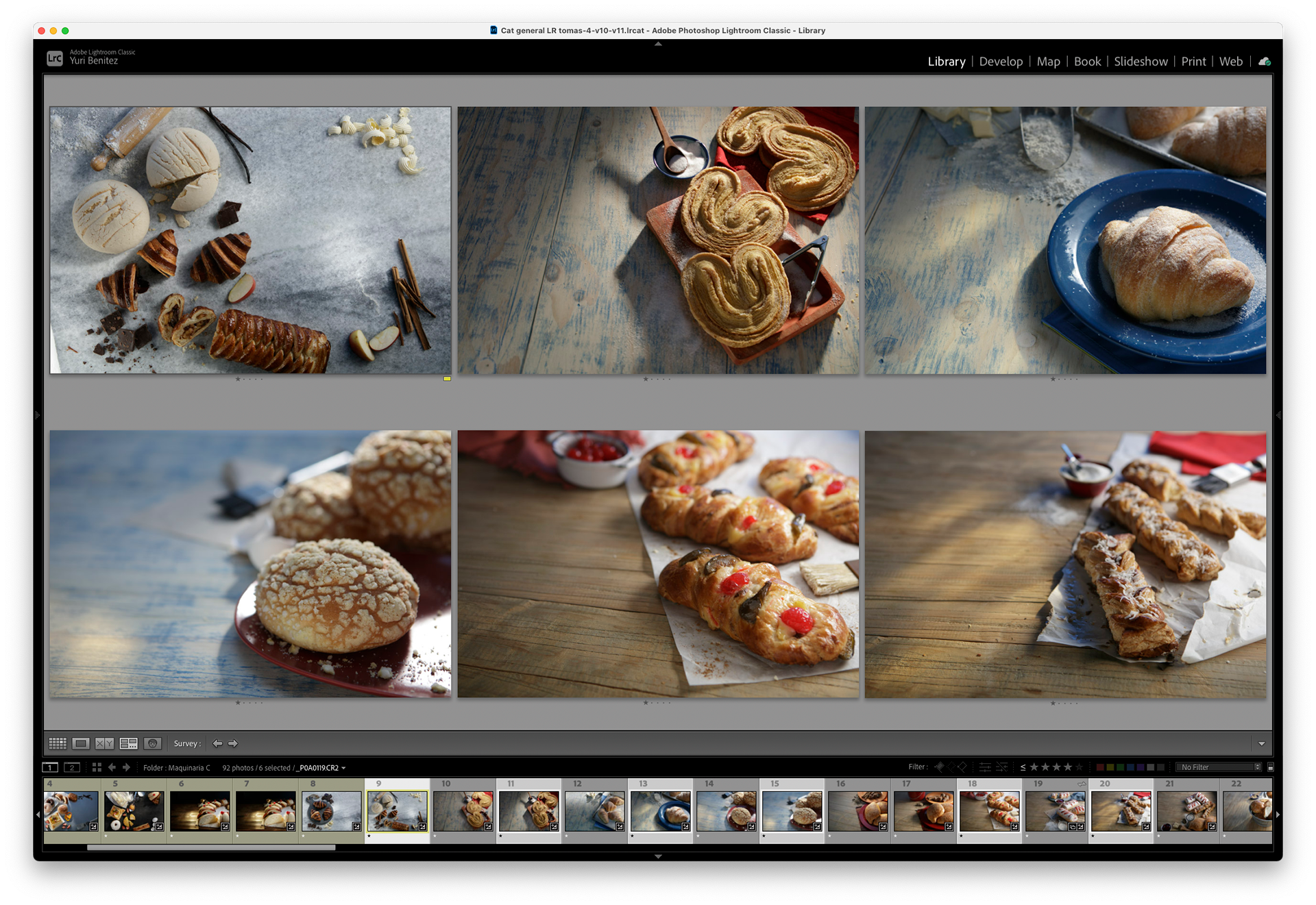This screenshot has height=905, width=1316.
Task: Switch to Grid view
Action: click(x=58, y=743)
